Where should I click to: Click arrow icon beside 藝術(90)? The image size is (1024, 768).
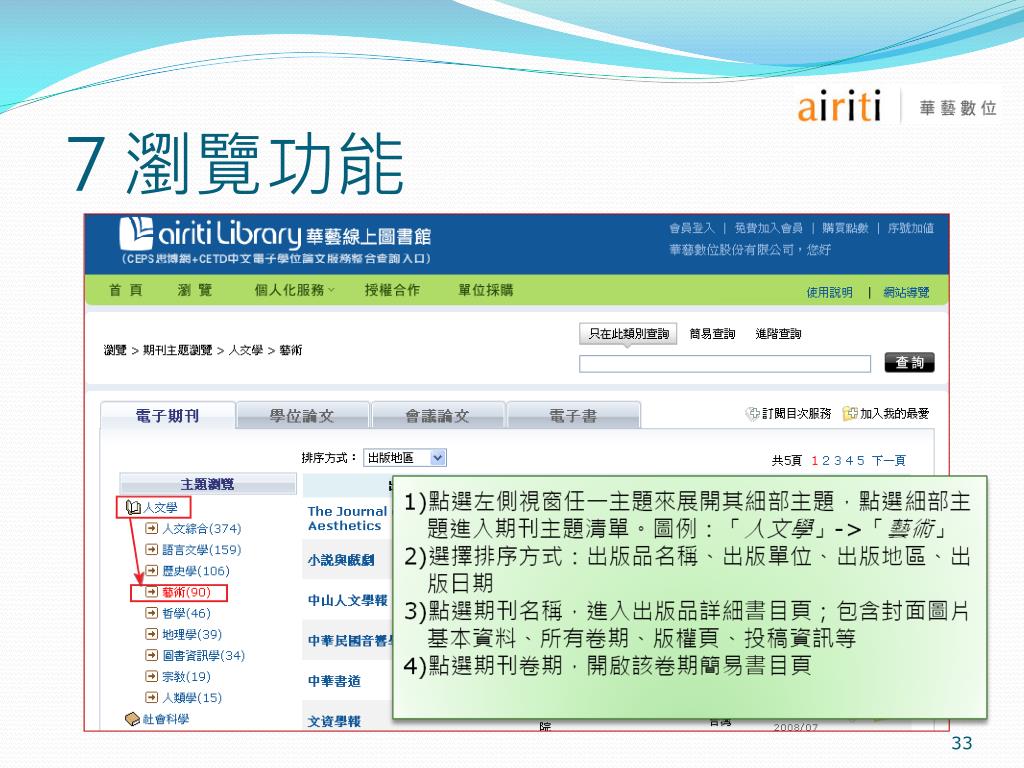click(152, 592)
